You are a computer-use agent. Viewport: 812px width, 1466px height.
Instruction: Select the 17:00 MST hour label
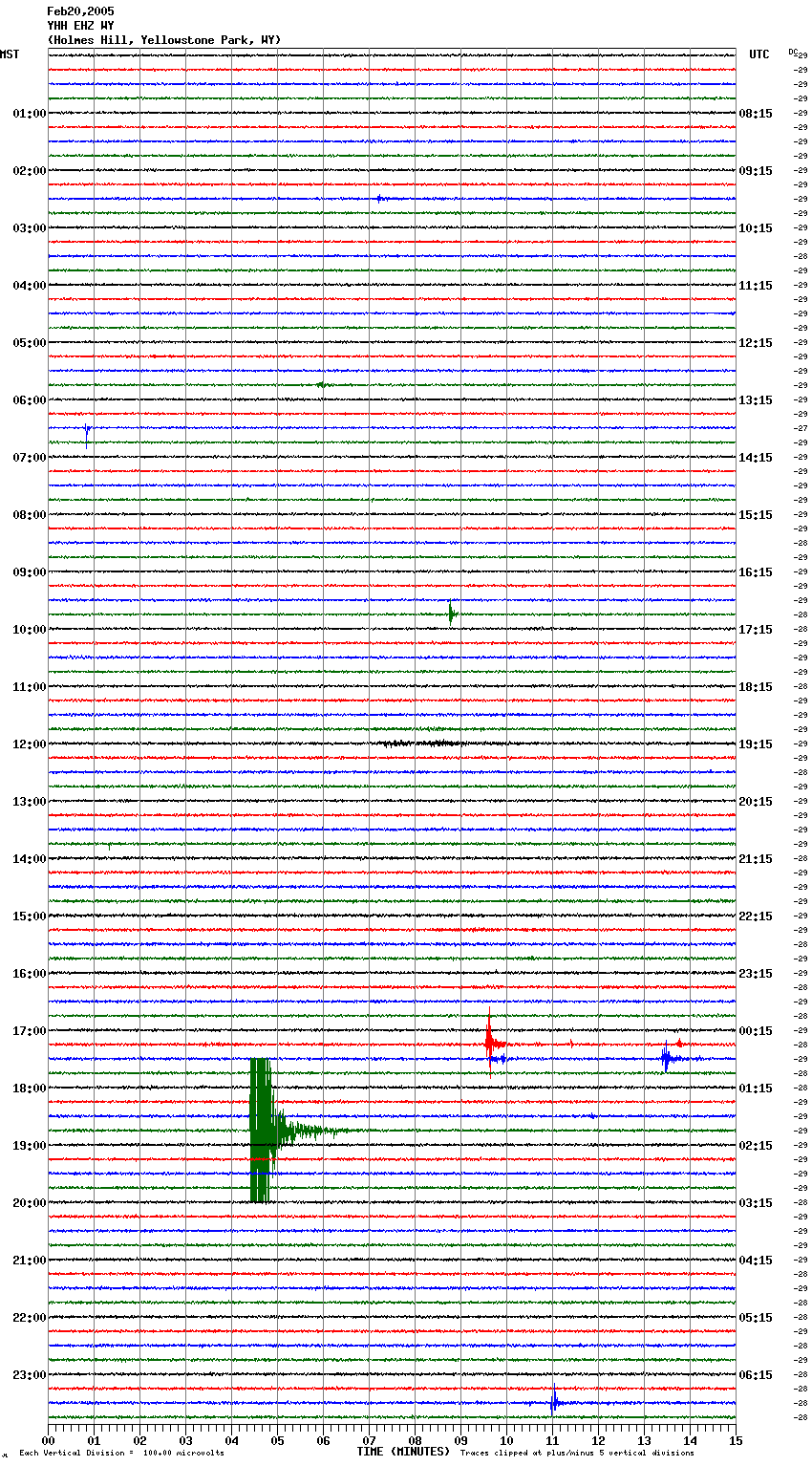(29, 1031)
